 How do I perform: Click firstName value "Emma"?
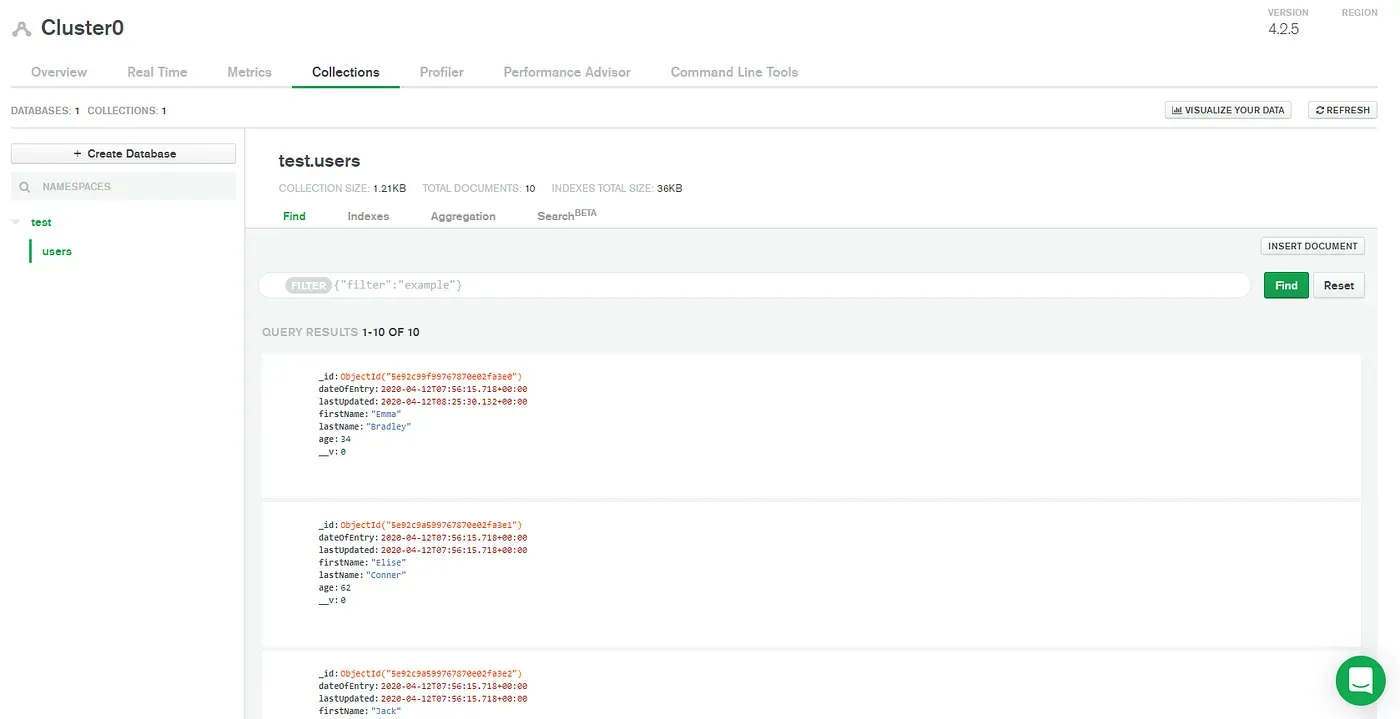[x=386, y=414]
